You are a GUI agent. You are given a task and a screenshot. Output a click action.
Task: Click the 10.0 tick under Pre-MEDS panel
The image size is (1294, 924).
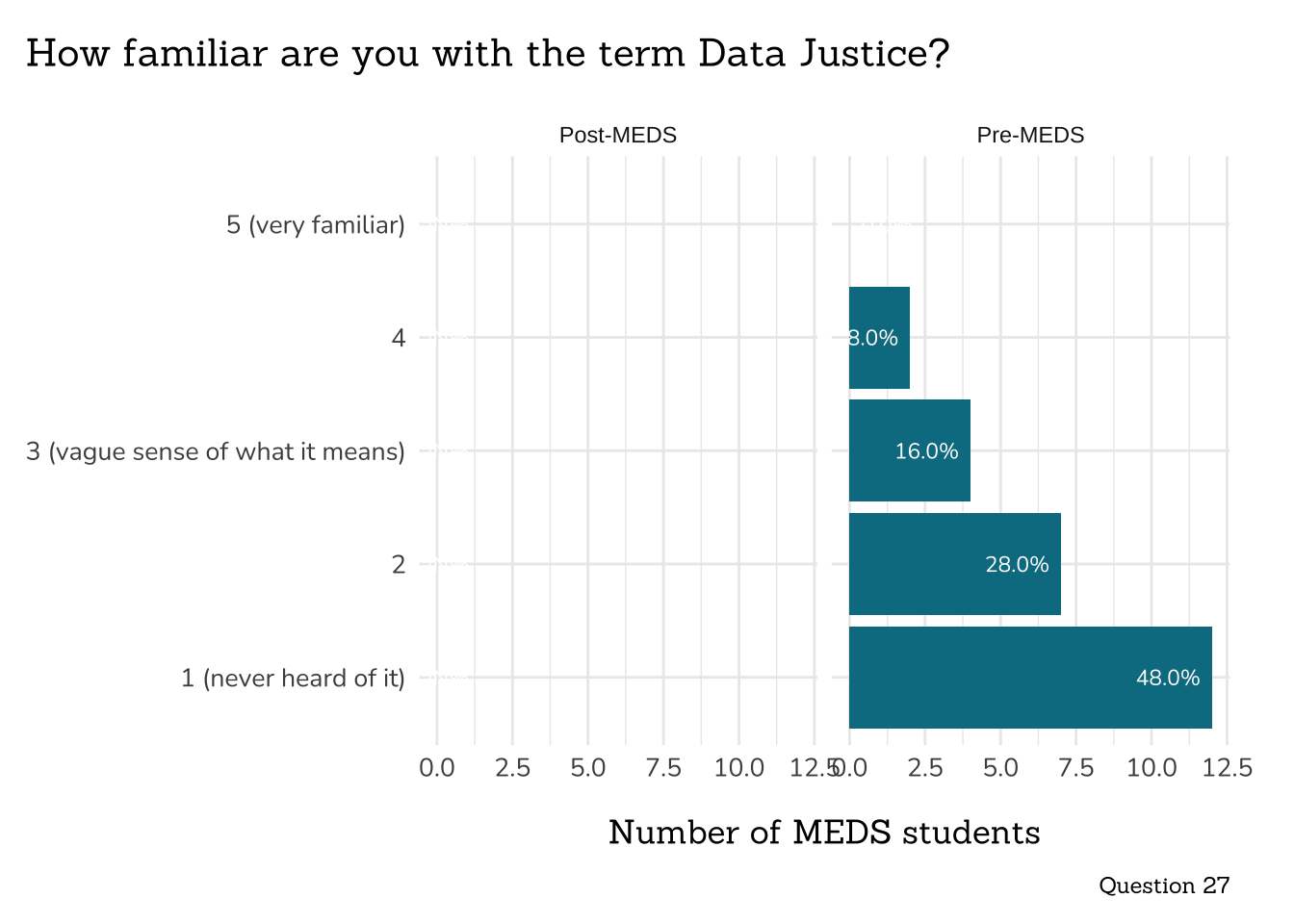[1152, 768]
